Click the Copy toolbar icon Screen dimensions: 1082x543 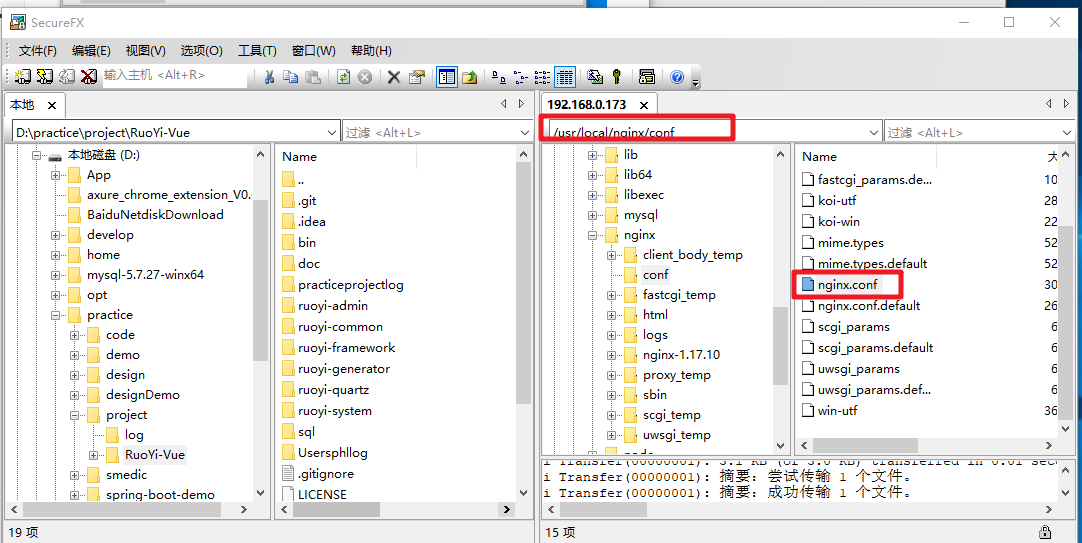291,77
